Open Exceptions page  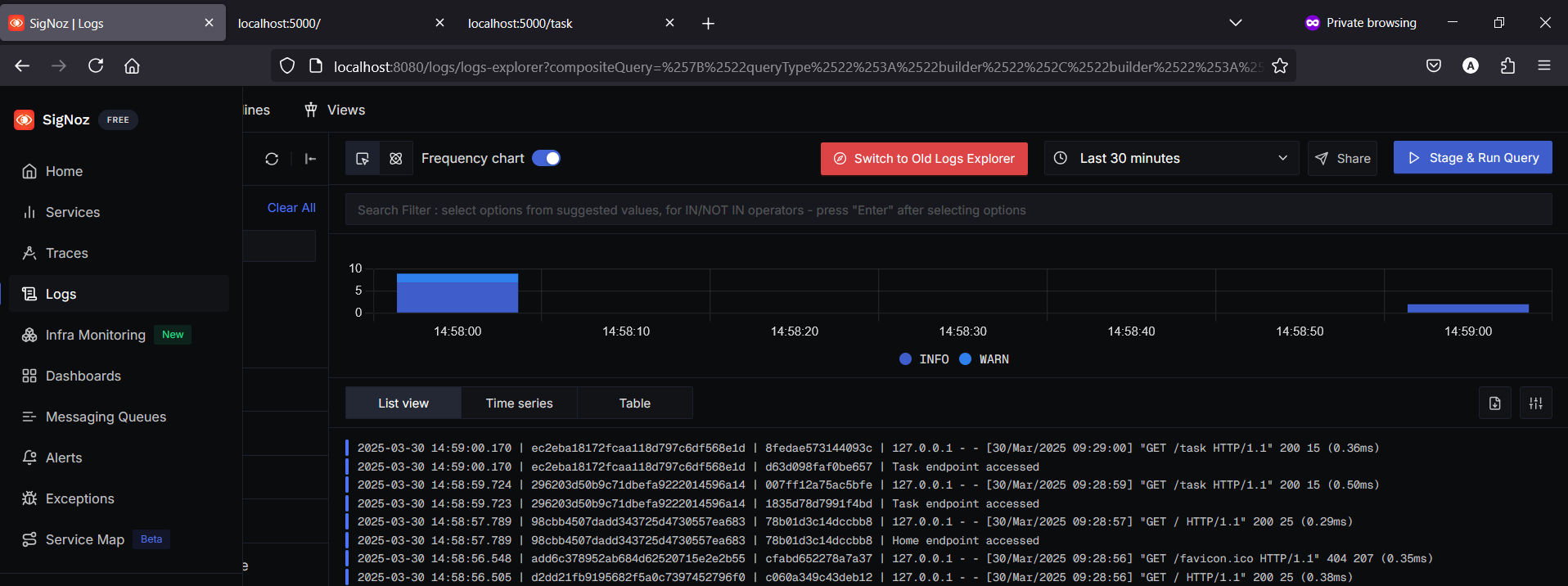point(79,498)
